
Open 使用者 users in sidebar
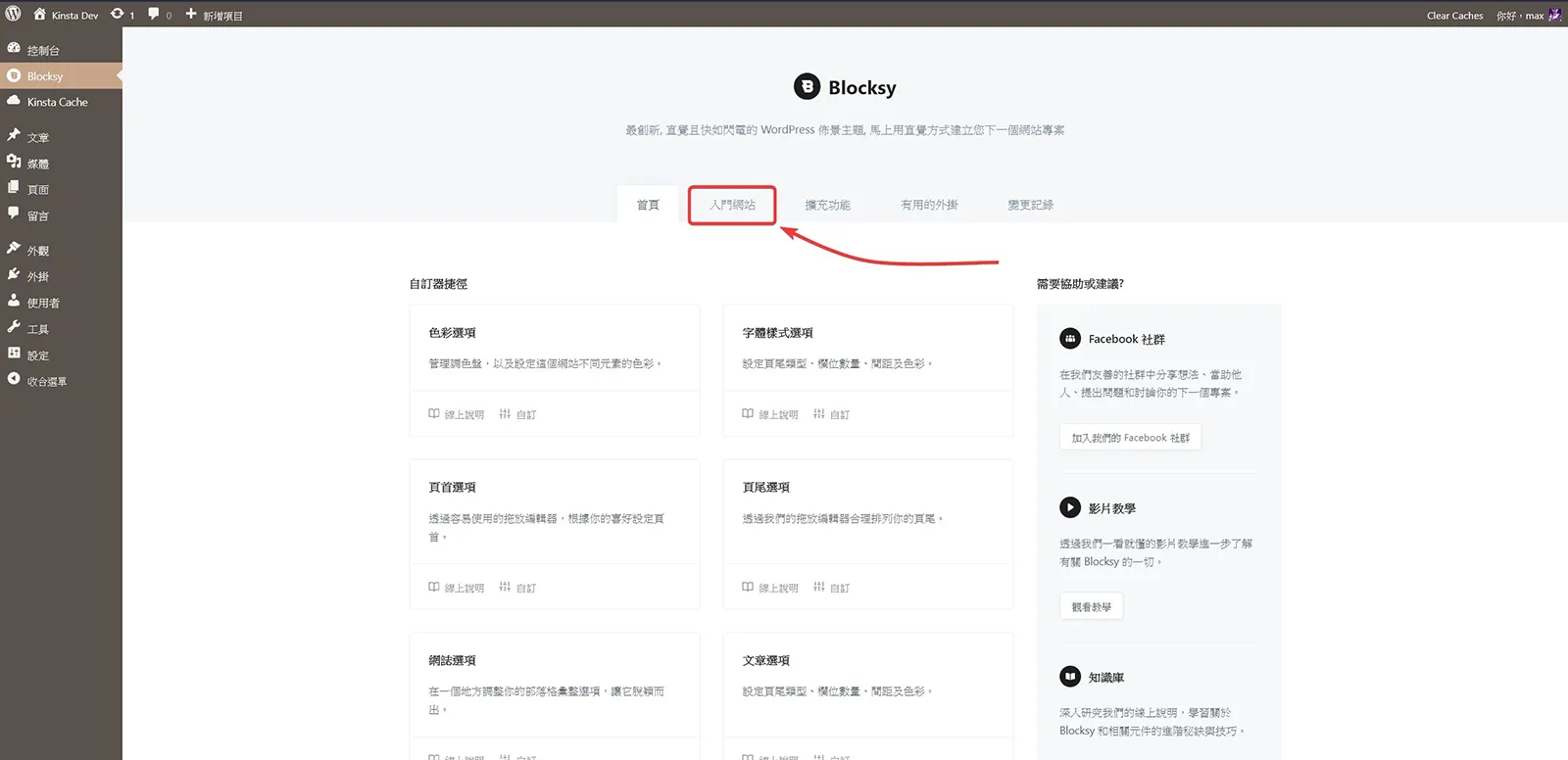[61, 303]
